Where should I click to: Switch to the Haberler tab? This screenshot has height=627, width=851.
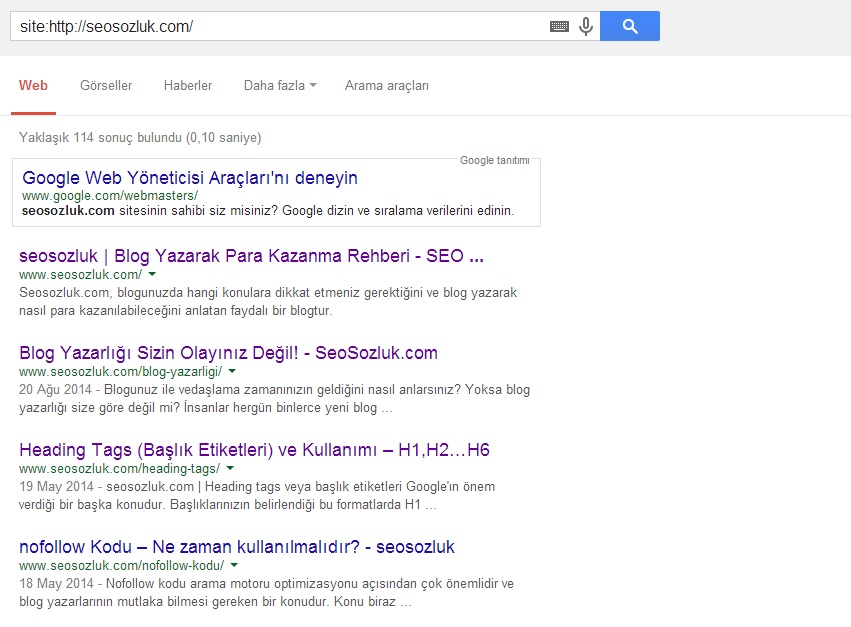(x=188, y=86)
